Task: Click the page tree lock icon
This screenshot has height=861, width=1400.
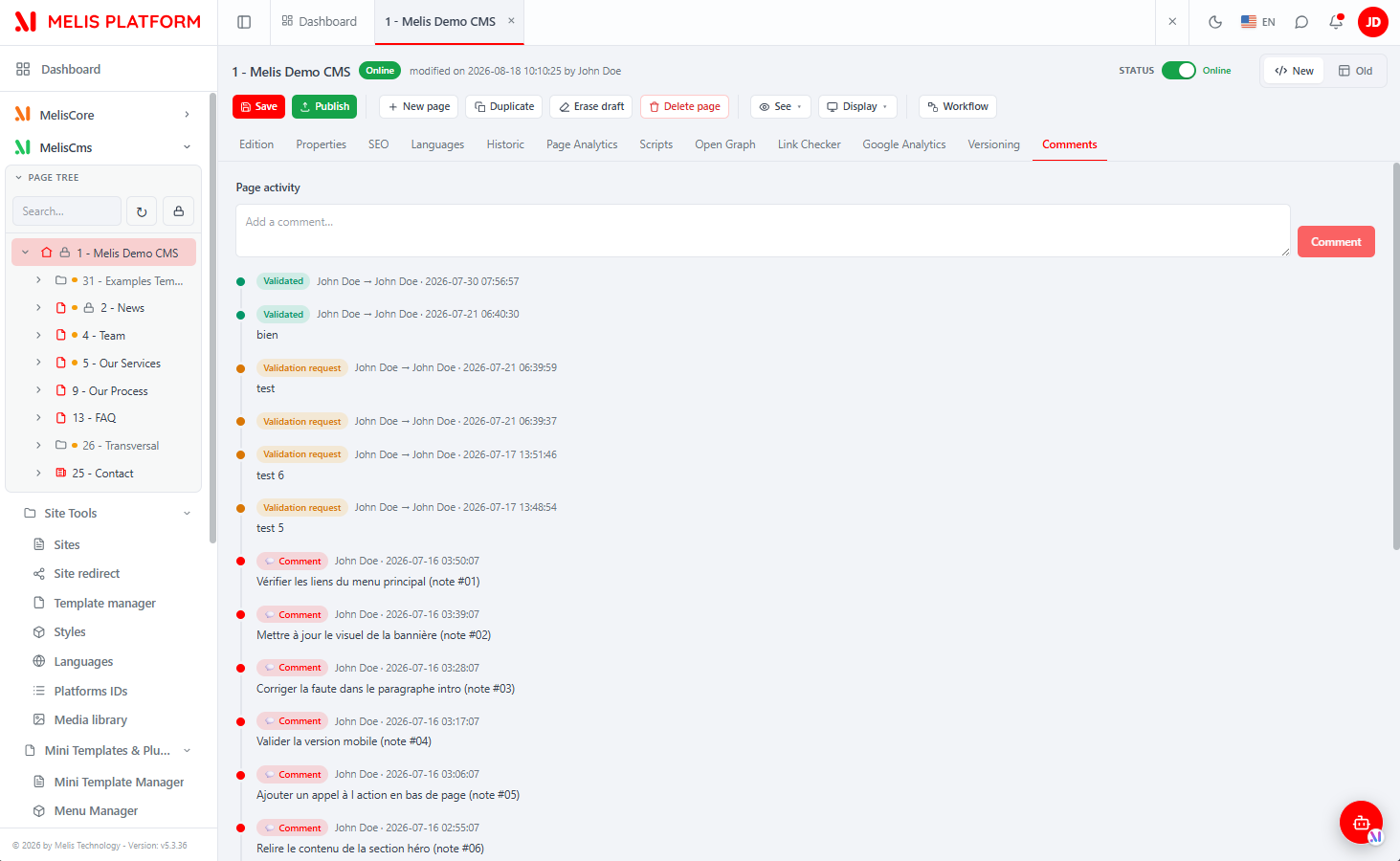Action: tap(179, 211)
